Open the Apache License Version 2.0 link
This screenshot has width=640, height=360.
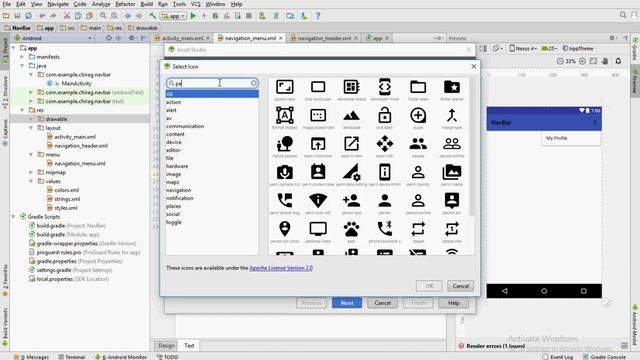click(x=281, y=268)
